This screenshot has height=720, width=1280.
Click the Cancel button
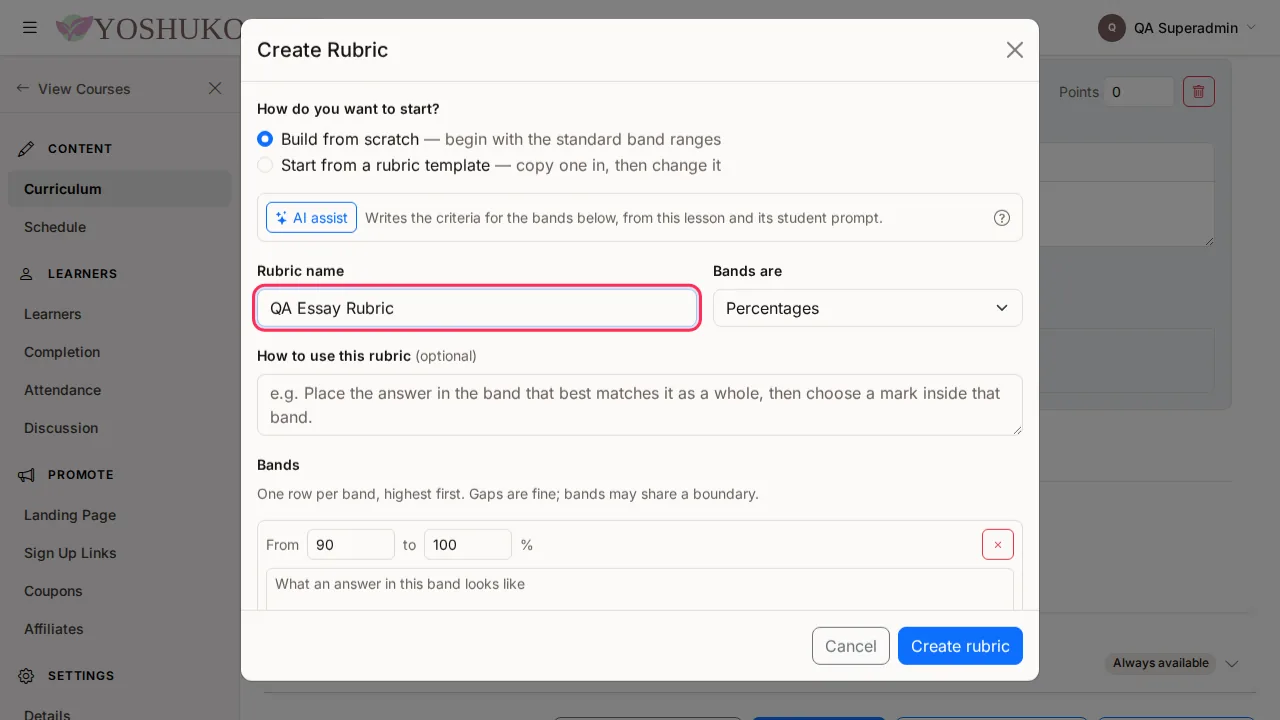pos(851,646)
